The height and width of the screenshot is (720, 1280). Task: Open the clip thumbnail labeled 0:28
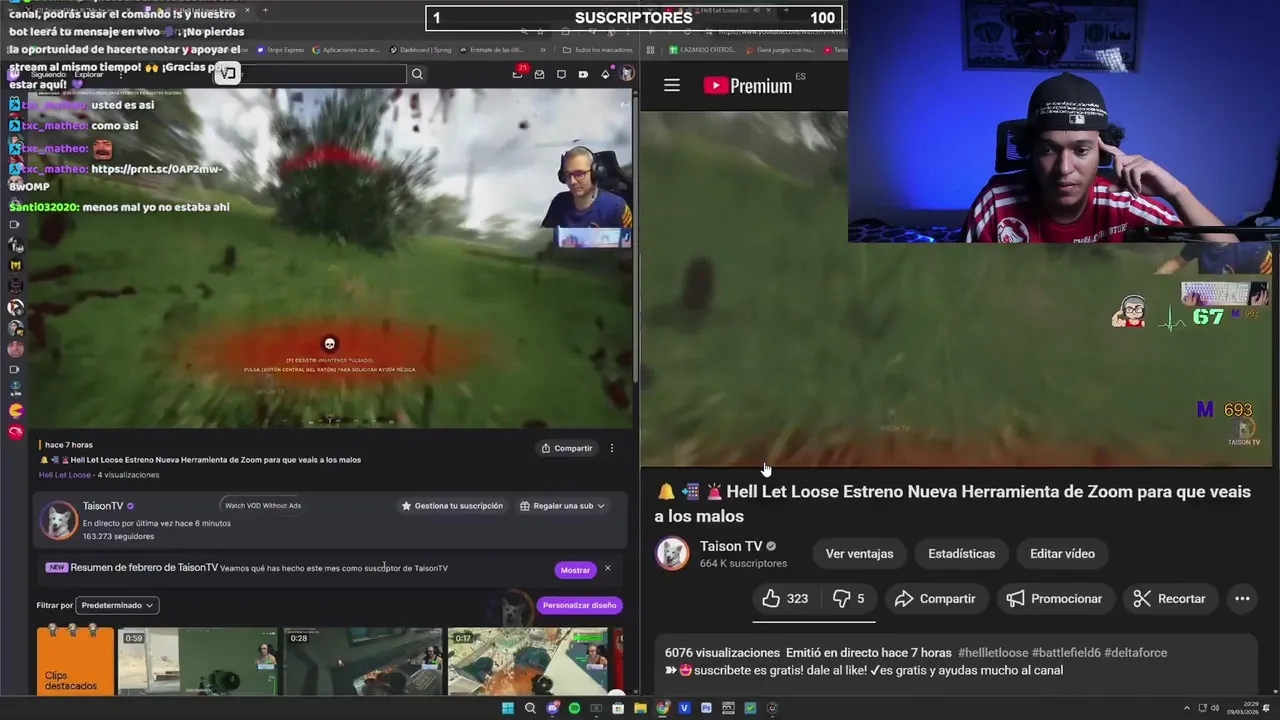(x=363, y=660)
